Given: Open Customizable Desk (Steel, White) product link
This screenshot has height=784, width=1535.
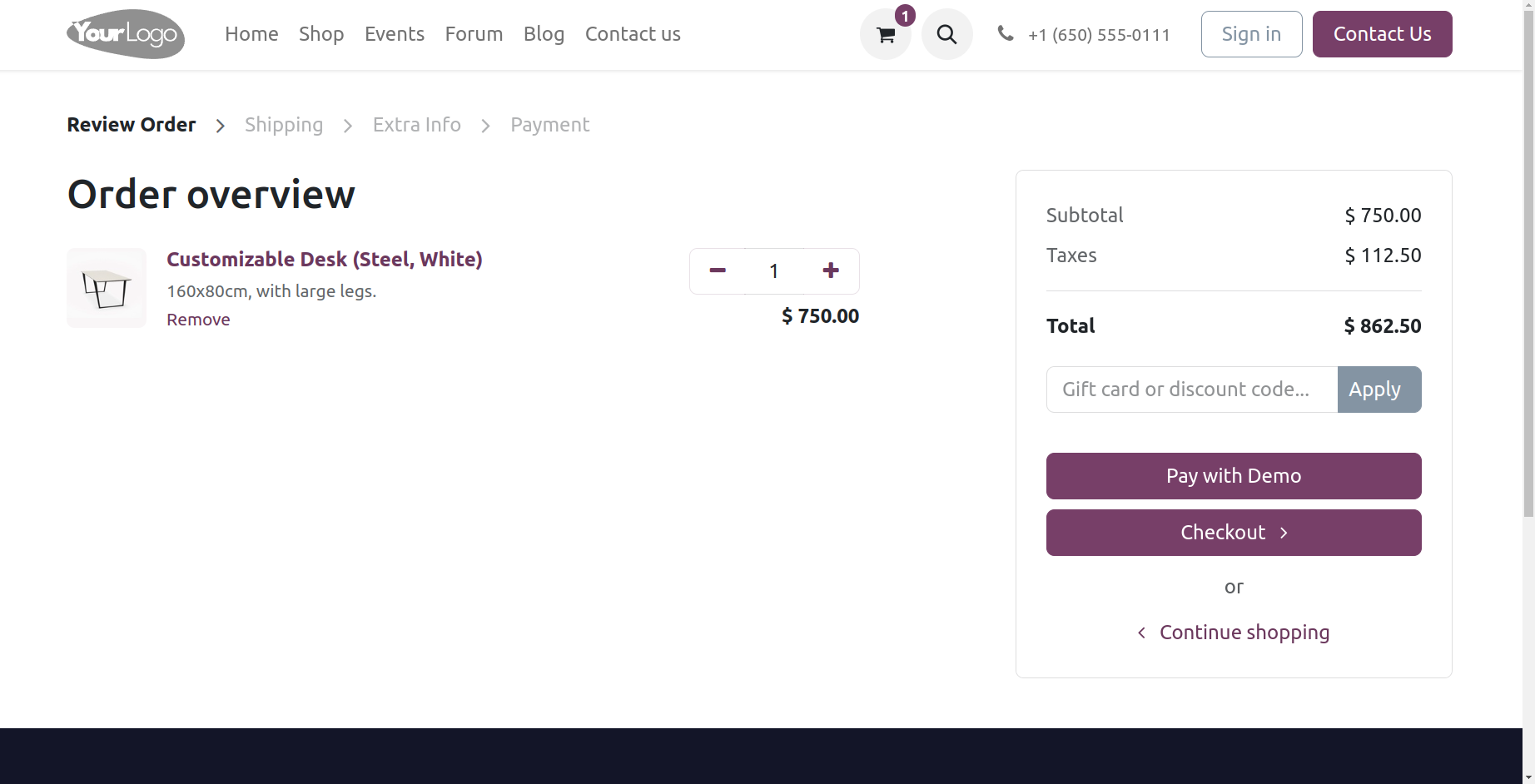Looking at the screenshot, I should coord(325,260).
